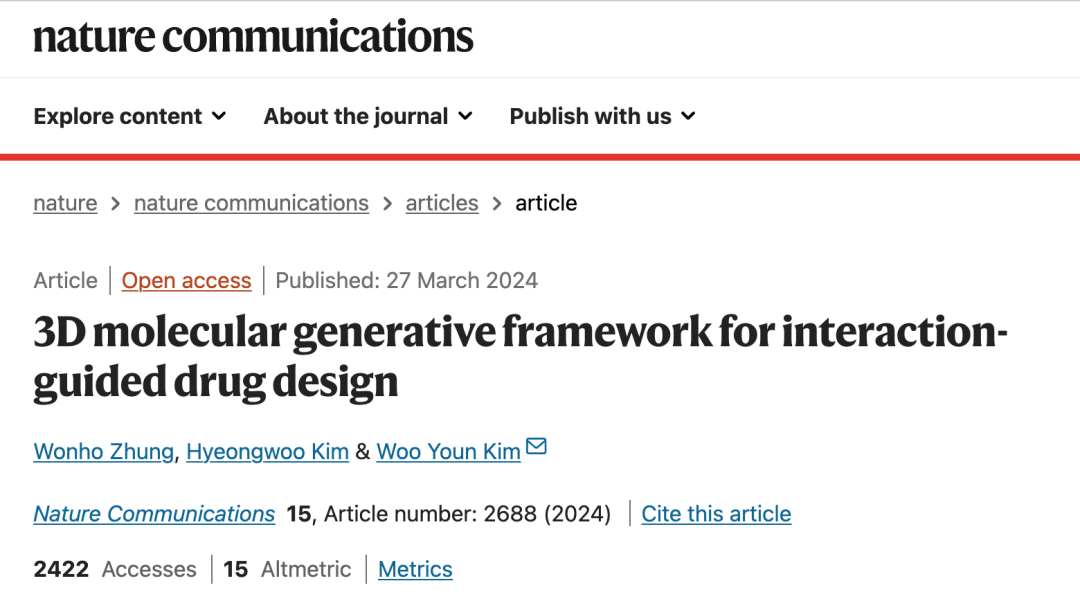Open the About the journal menu
1080x608 pixels.
pyautogui.click(x=368, y=116)
